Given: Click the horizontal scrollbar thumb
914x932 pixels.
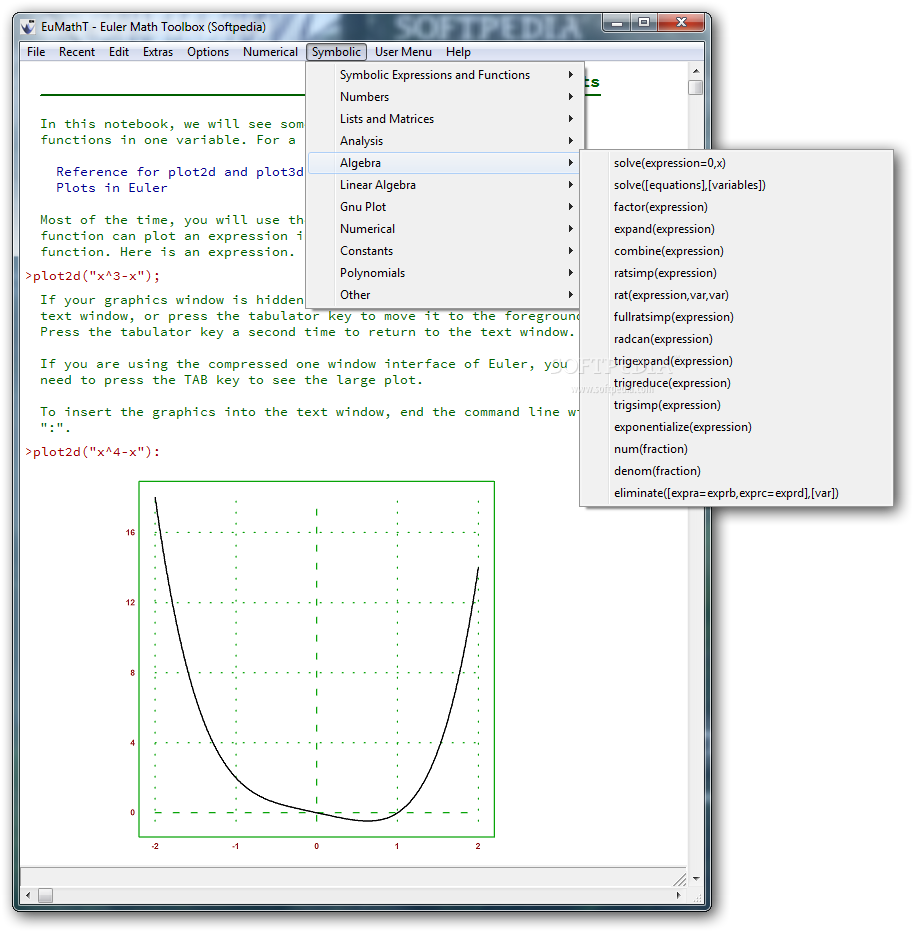Looking at the screenshot, I should [46, 895].
